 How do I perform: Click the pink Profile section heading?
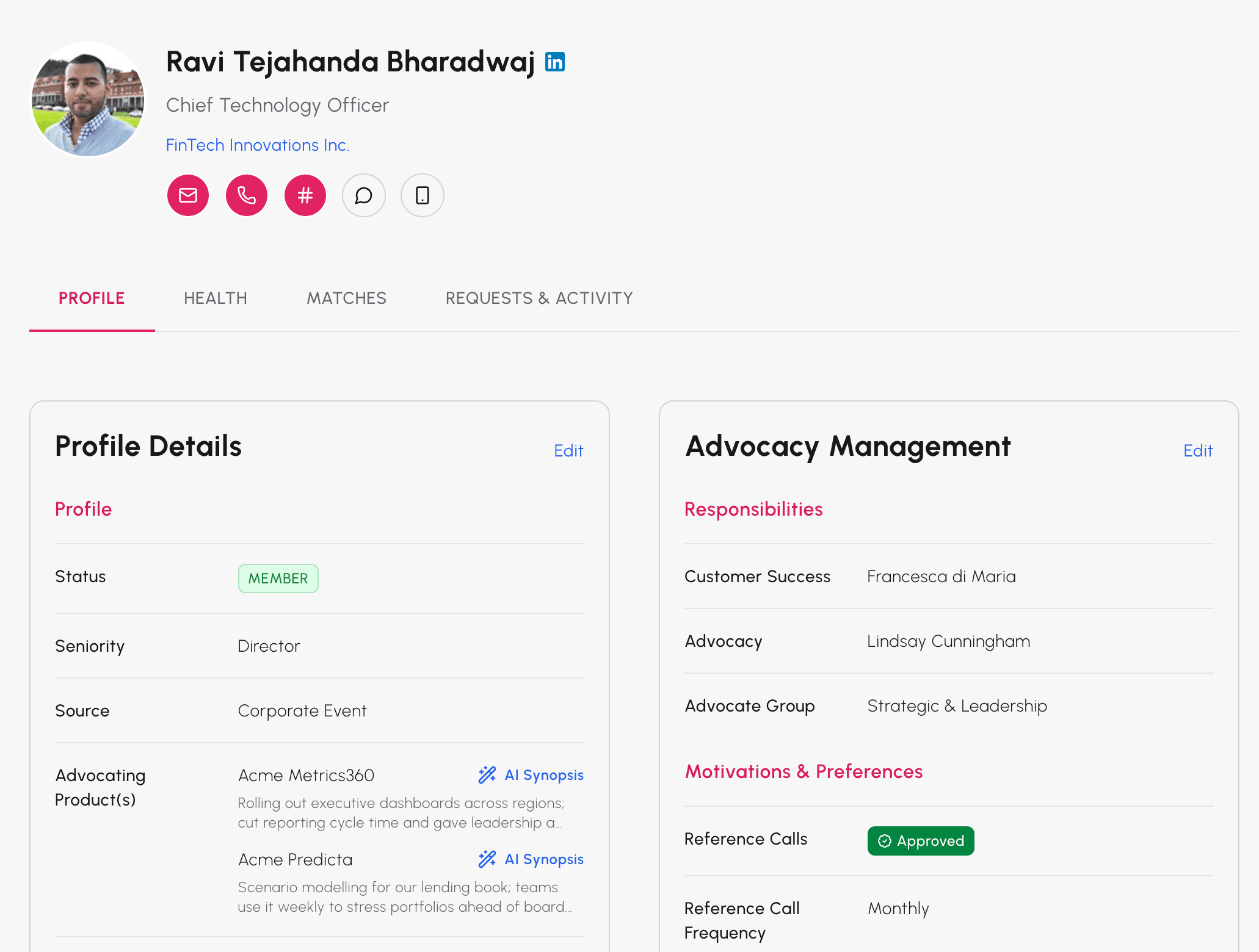click(x=84, y=509)
